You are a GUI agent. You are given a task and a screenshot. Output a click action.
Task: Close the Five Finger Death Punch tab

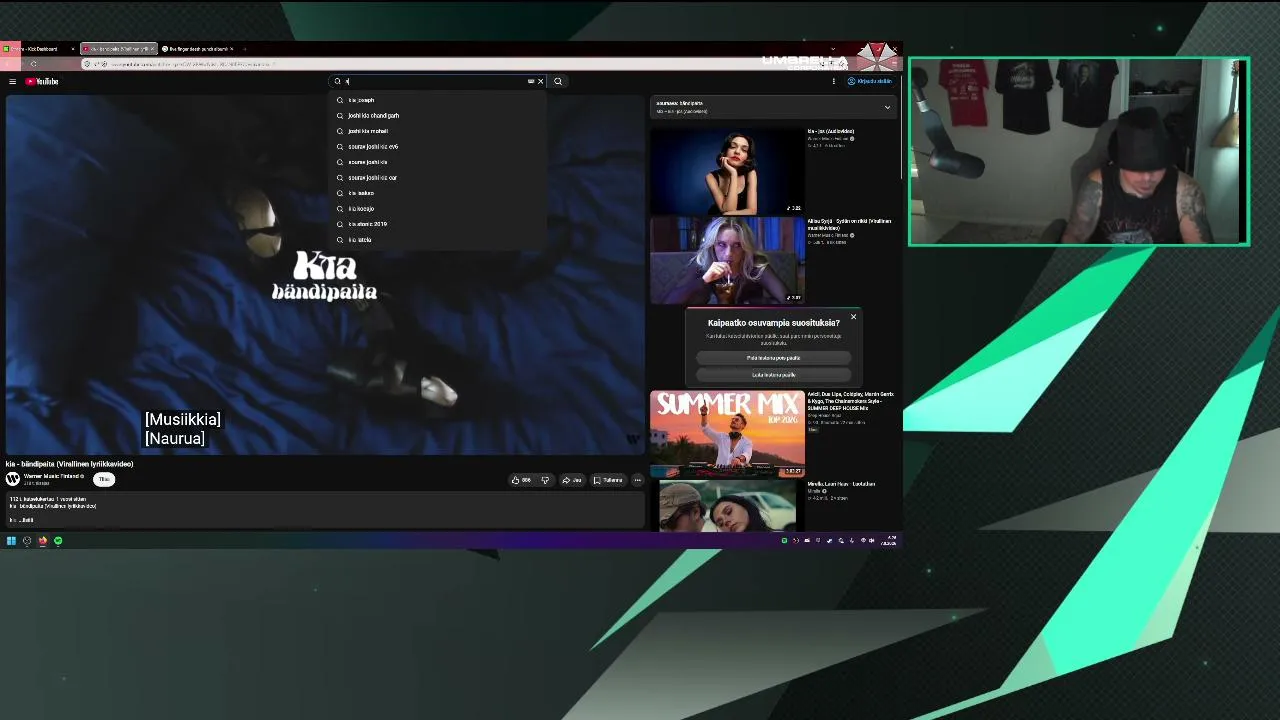click(231, 49)
